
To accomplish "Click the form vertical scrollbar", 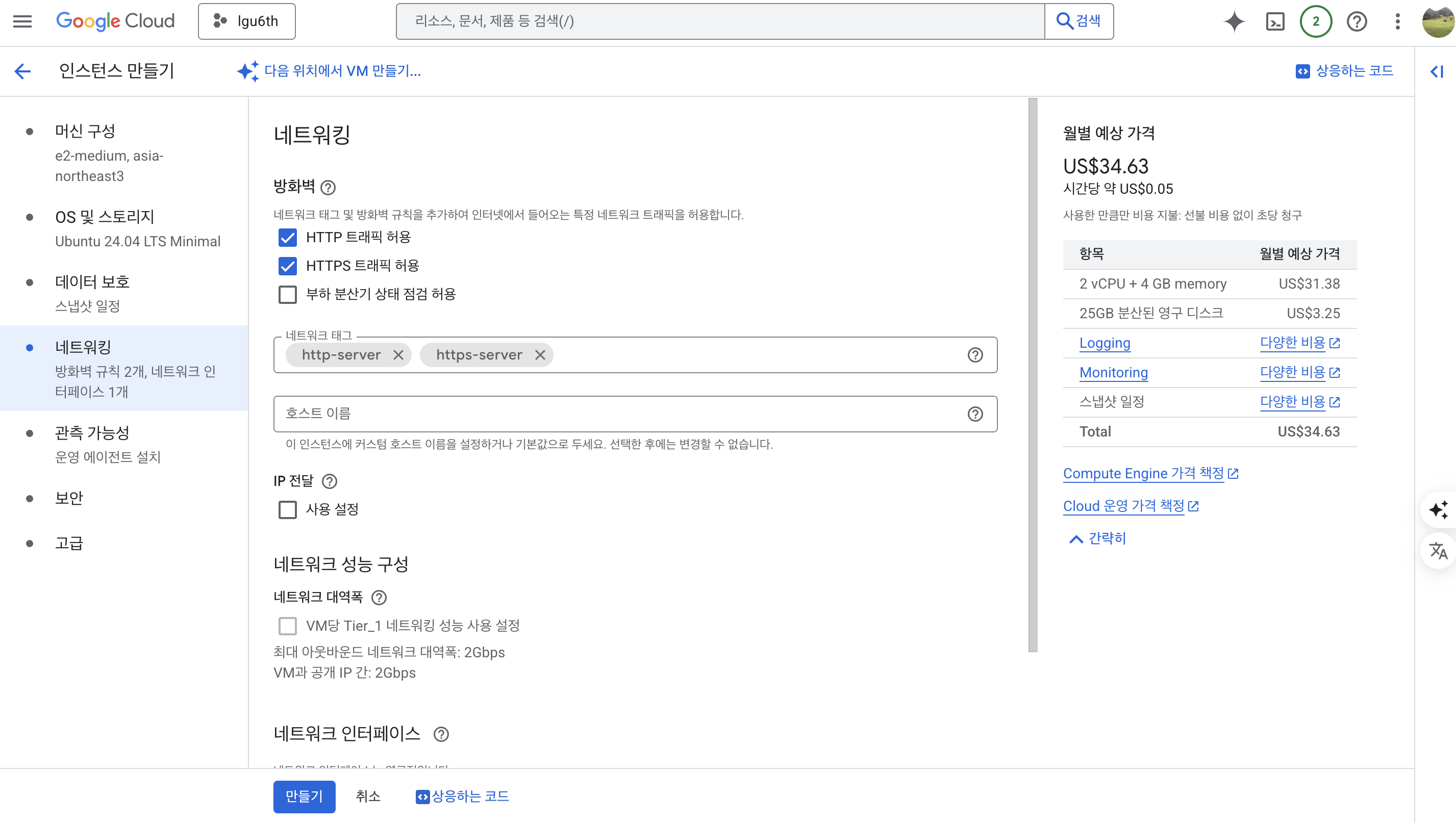I will tap(1033, 375).
